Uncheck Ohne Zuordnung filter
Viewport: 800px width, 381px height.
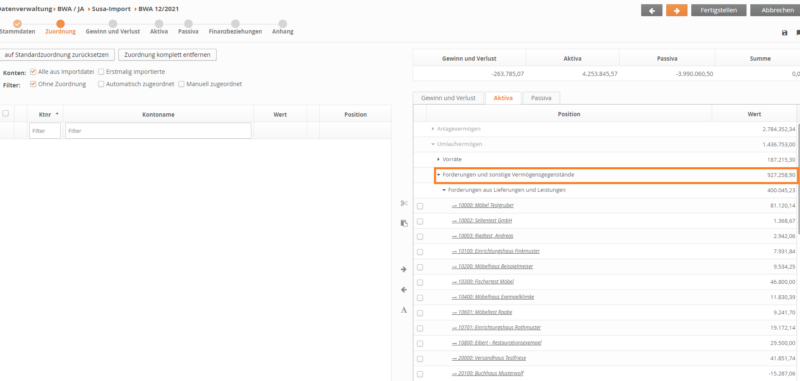[33, 84]
